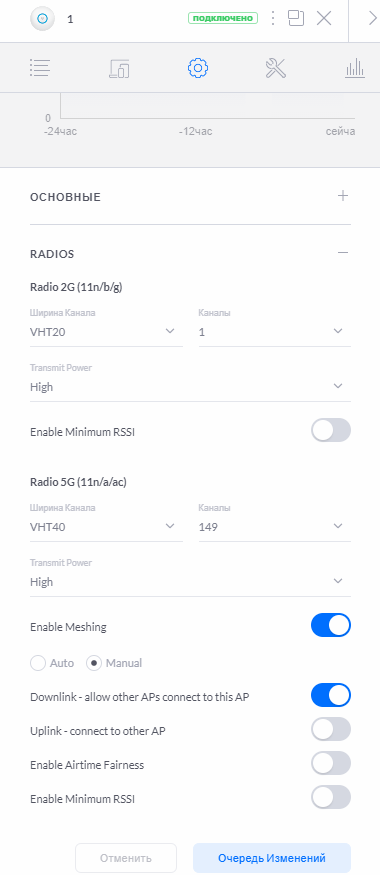The image size is (380, 875).
Task: Turn on Enable Airtime Fairness switch
Action: click(331, 763)
